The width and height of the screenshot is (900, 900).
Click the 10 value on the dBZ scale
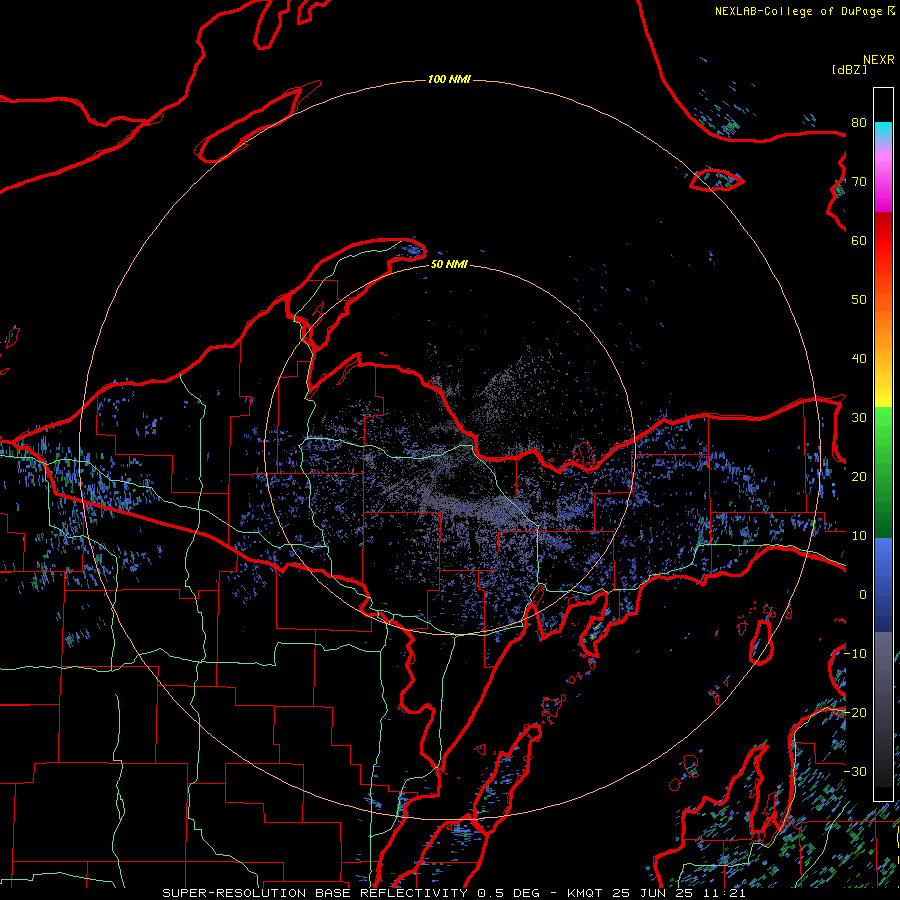pyautogui.click(x=859, y=536)
